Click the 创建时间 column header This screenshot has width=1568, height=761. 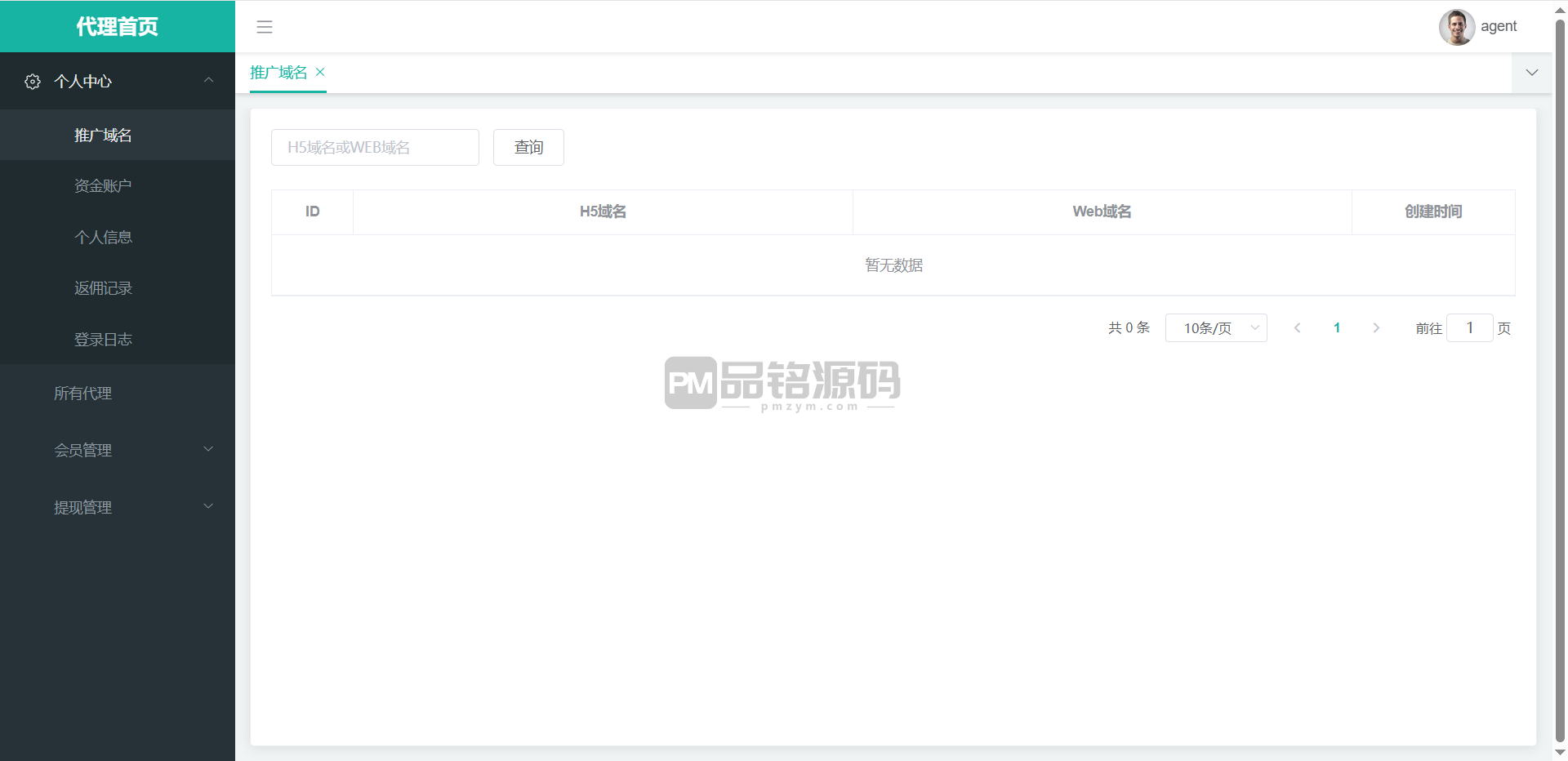[x=1433, y=211]
